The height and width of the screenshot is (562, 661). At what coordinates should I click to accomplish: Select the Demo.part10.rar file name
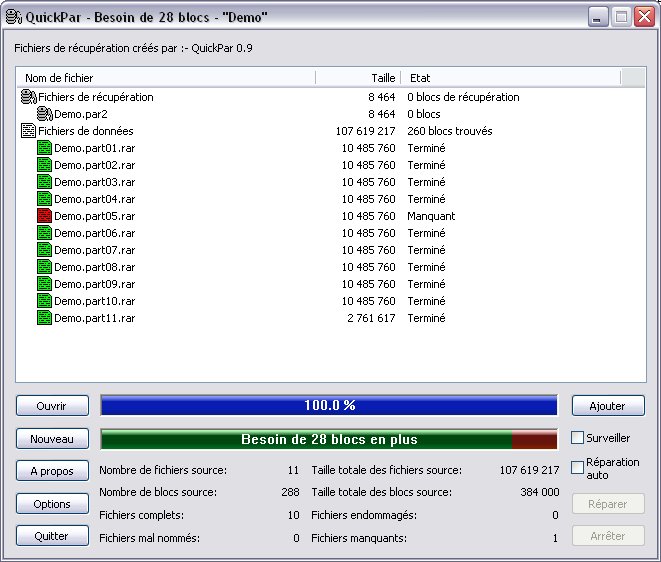(x=94, y=301)
